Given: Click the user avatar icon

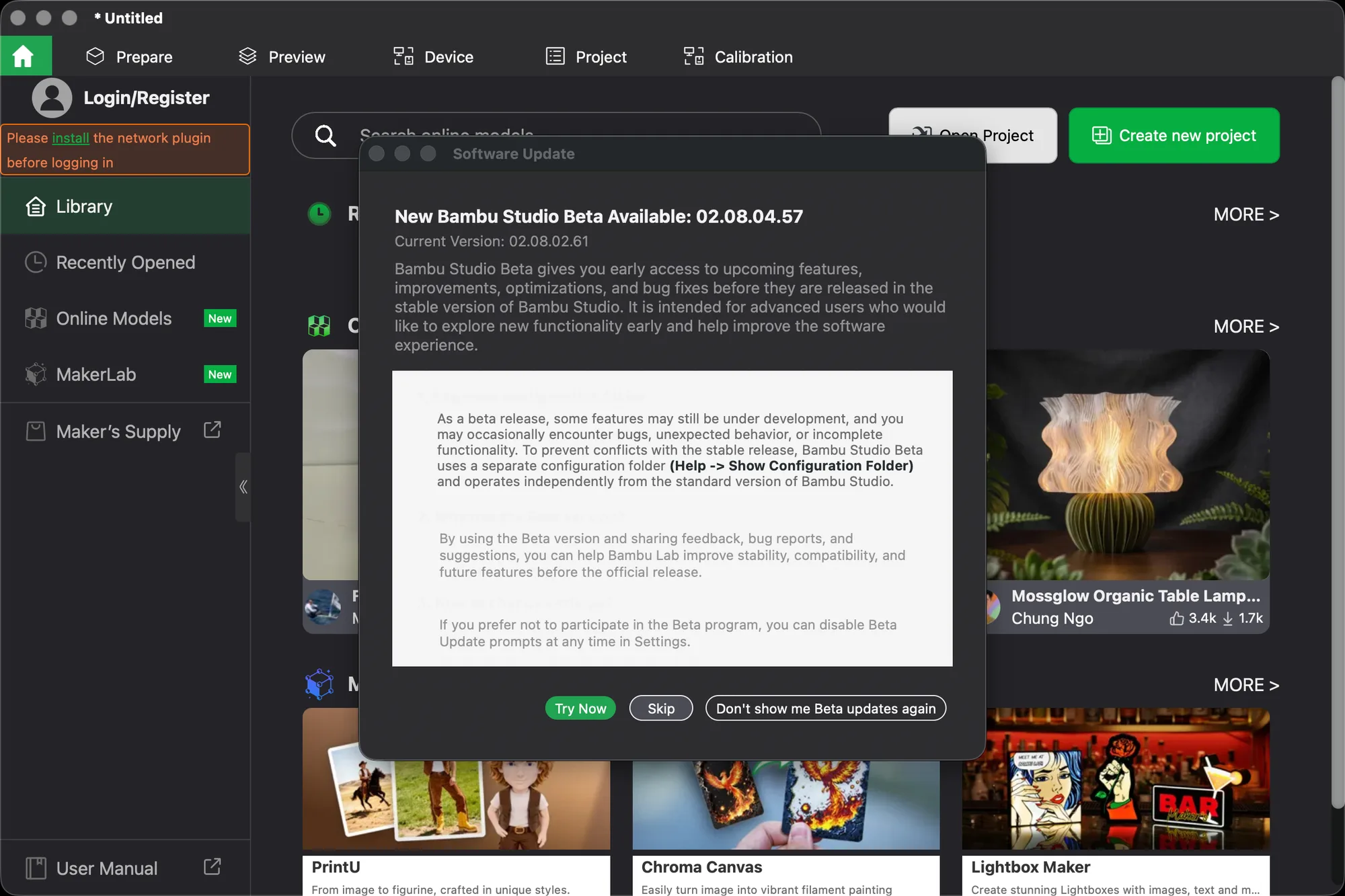Looking at the screenshot, I should tap(52, 98).
